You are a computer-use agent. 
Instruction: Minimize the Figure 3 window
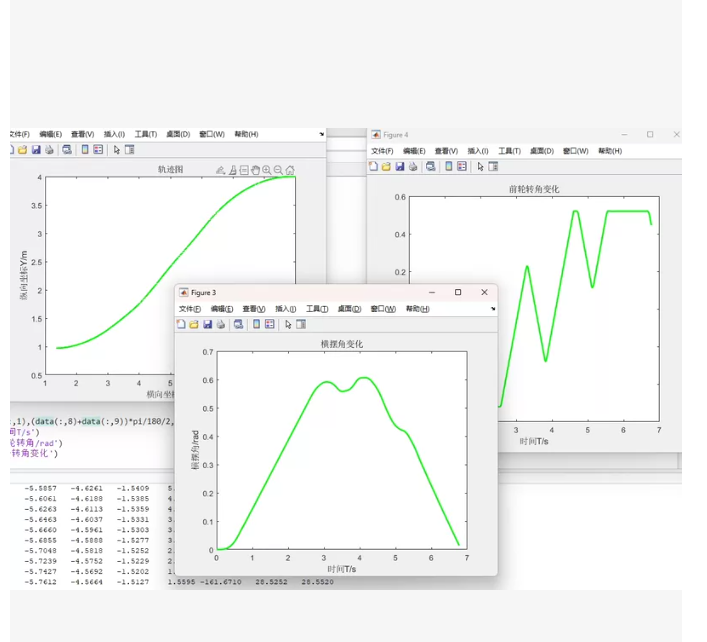[x=432, y=292]
